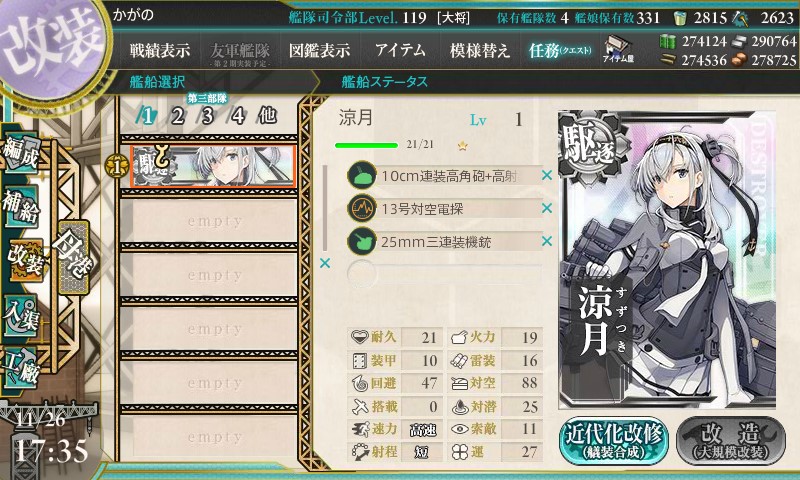Viewport: 800px width, 480px height.
Task: Open 任務 quest menu
Action: pyautogui.click(x=560, y=50)
